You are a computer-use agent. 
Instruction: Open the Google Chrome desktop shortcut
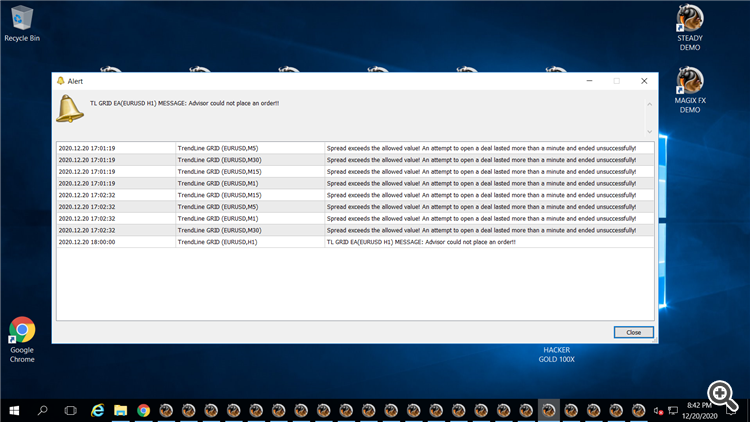click(x=22, y=340)
